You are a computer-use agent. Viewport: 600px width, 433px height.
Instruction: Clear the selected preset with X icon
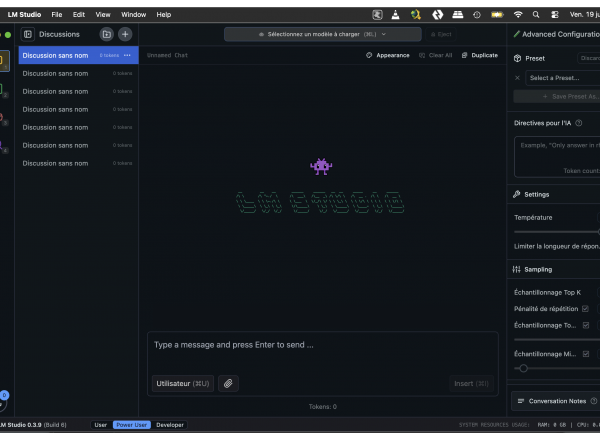pos(517,78)
